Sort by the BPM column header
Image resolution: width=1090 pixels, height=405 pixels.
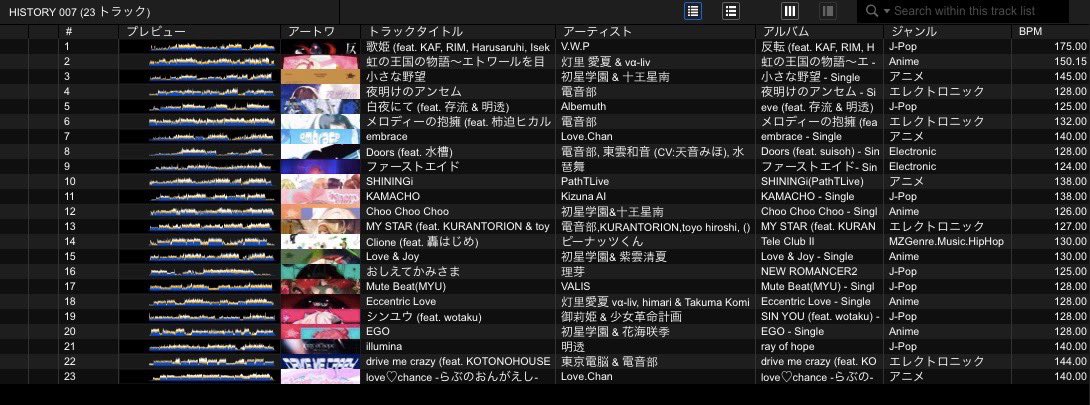point(1030,31)
